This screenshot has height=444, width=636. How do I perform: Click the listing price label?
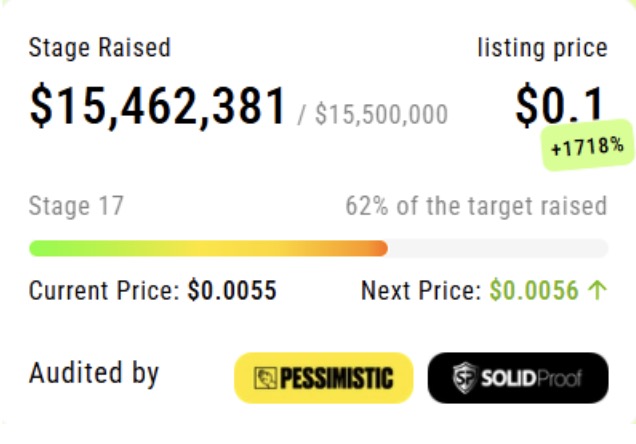pyautogui.click(x=542, y=49)
